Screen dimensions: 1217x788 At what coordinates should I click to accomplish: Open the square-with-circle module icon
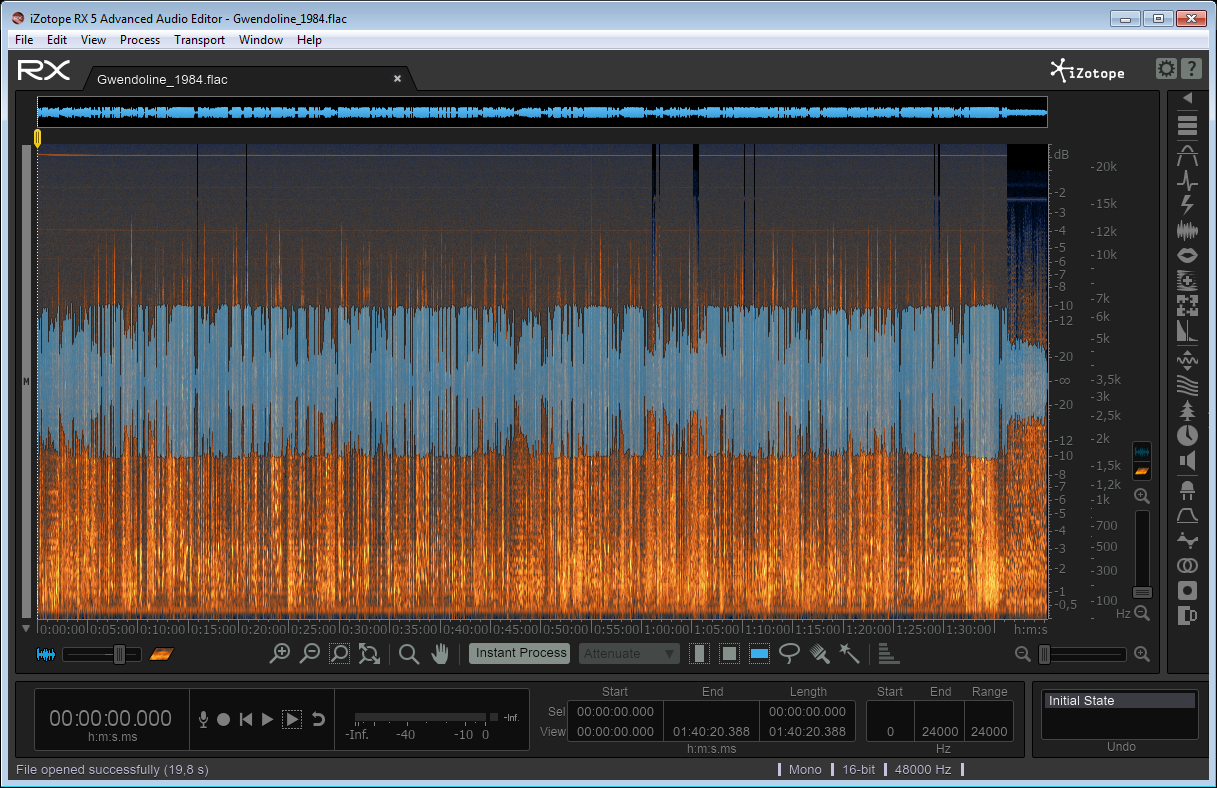coord(1187,590)
